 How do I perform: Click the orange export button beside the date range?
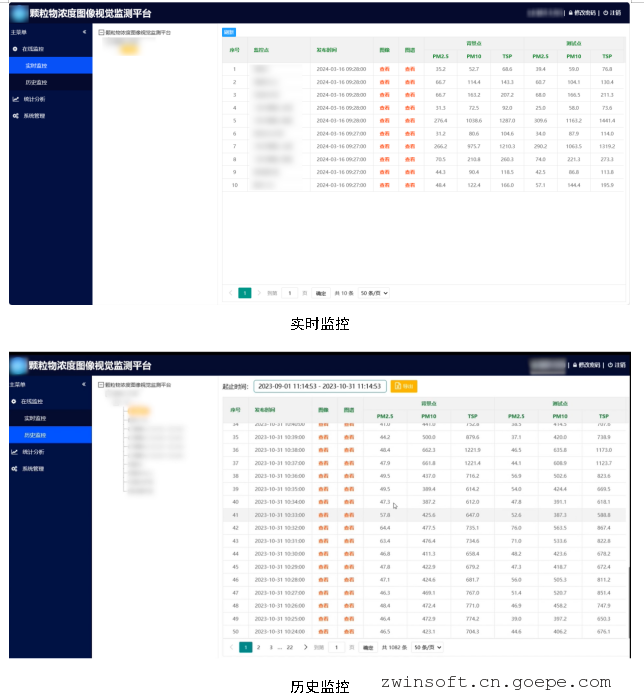click(x=404, y=385)
